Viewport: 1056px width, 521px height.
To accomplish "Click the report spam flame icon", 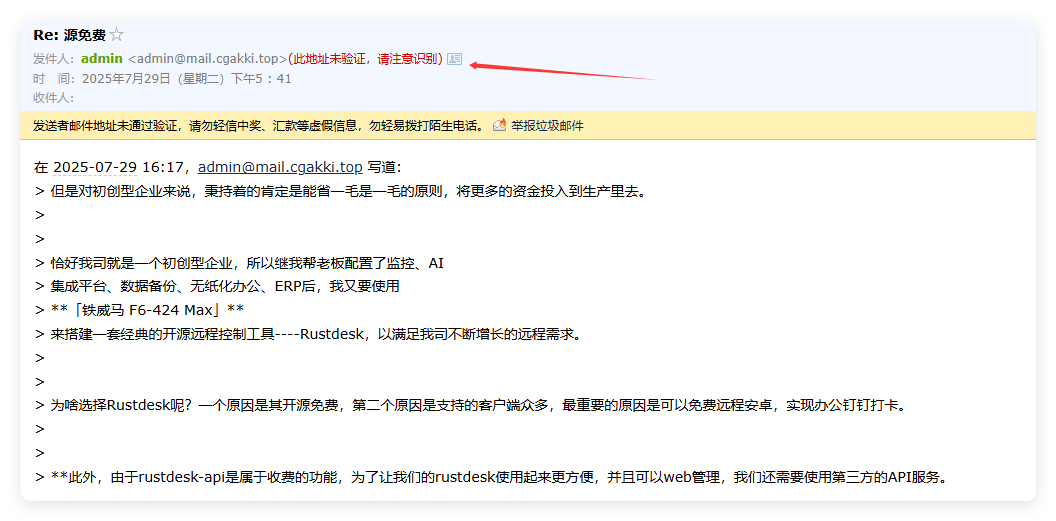I will pyautogui.click(x=499, y=125).
